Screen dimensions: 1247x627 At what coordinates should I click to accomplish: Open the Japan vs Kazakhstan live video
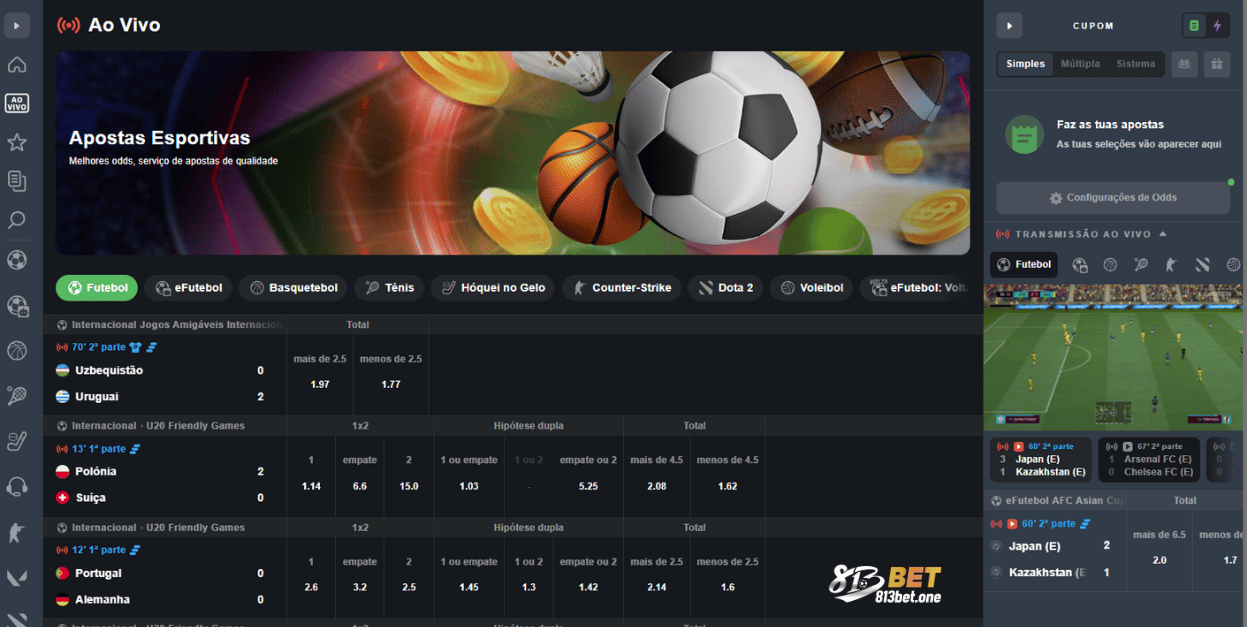pos(1041,459)
